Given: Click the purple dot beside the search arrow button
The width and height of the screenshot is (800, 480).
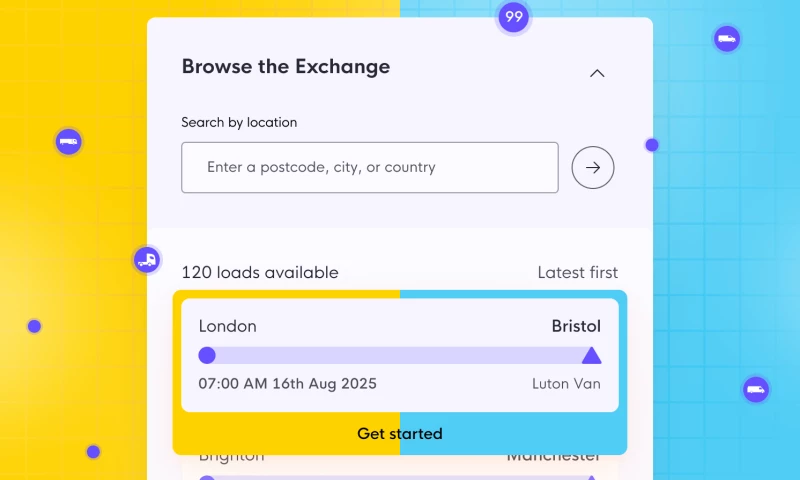Looking at the screenshot, I should click(x=652, y=145).
